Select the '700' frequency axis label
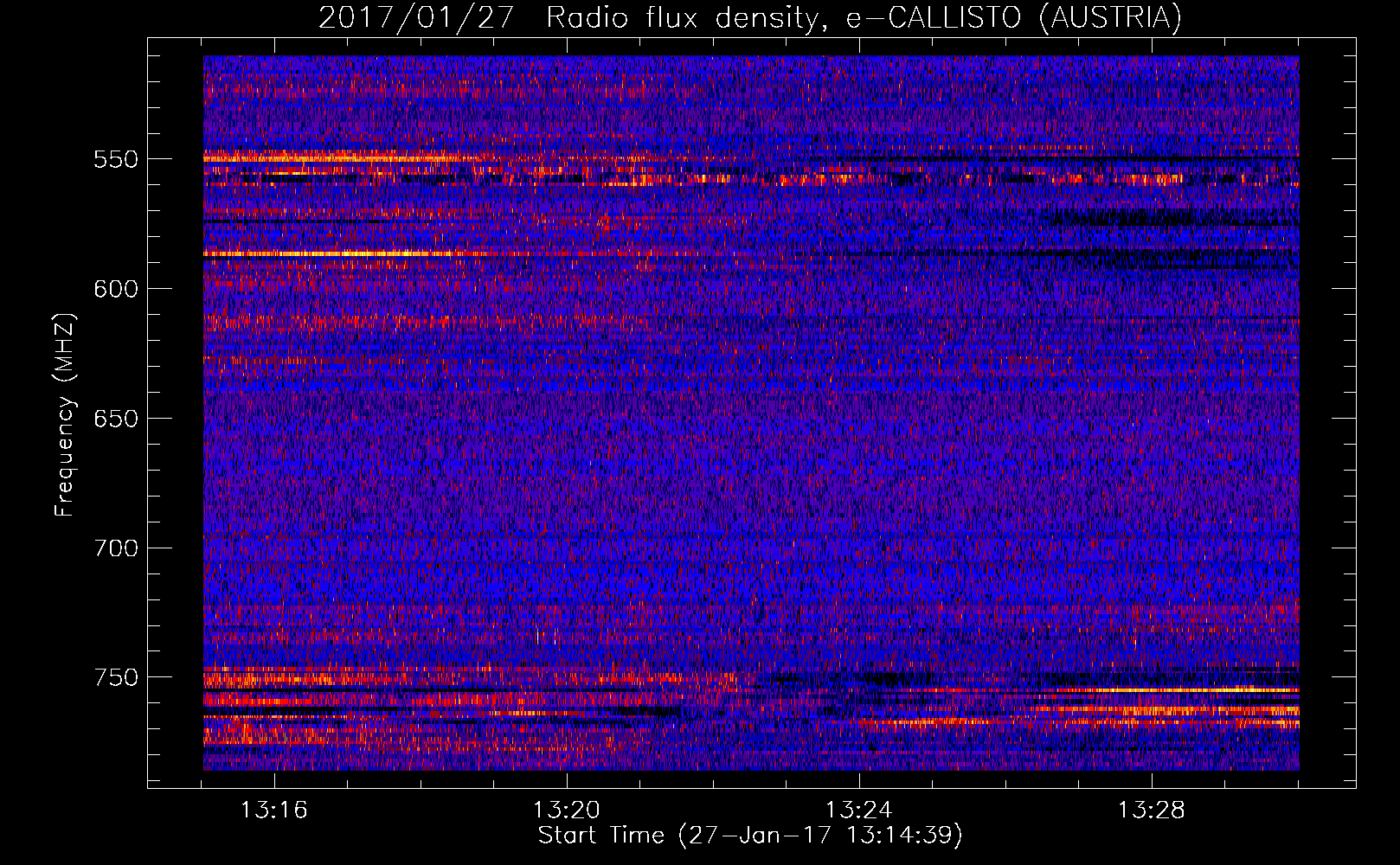The width and height of the screenshot is (1400, 865). pos(116,548)
